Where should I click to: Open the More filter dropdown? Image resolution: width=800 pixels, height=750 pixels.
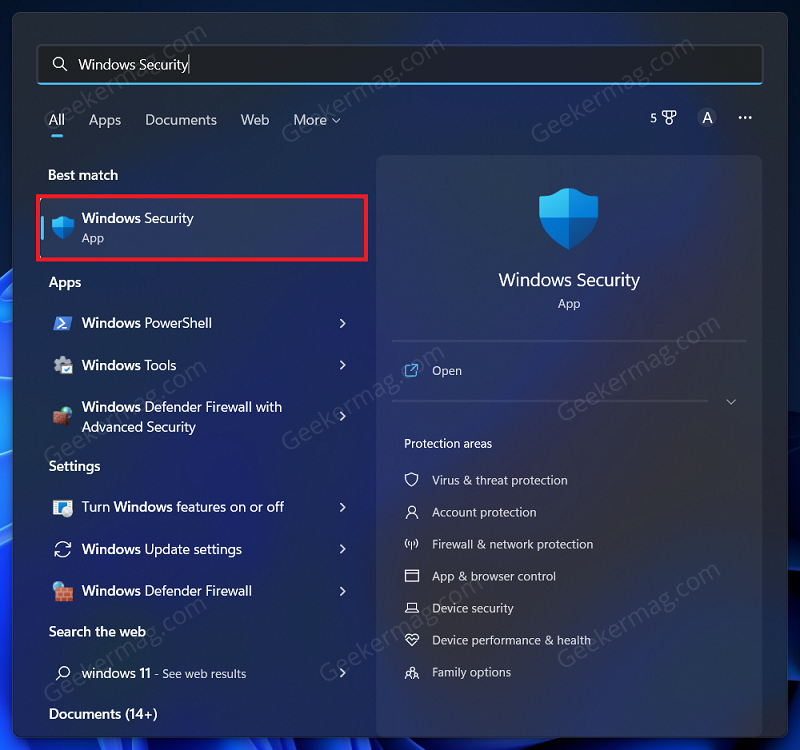[x=317, y=120]
